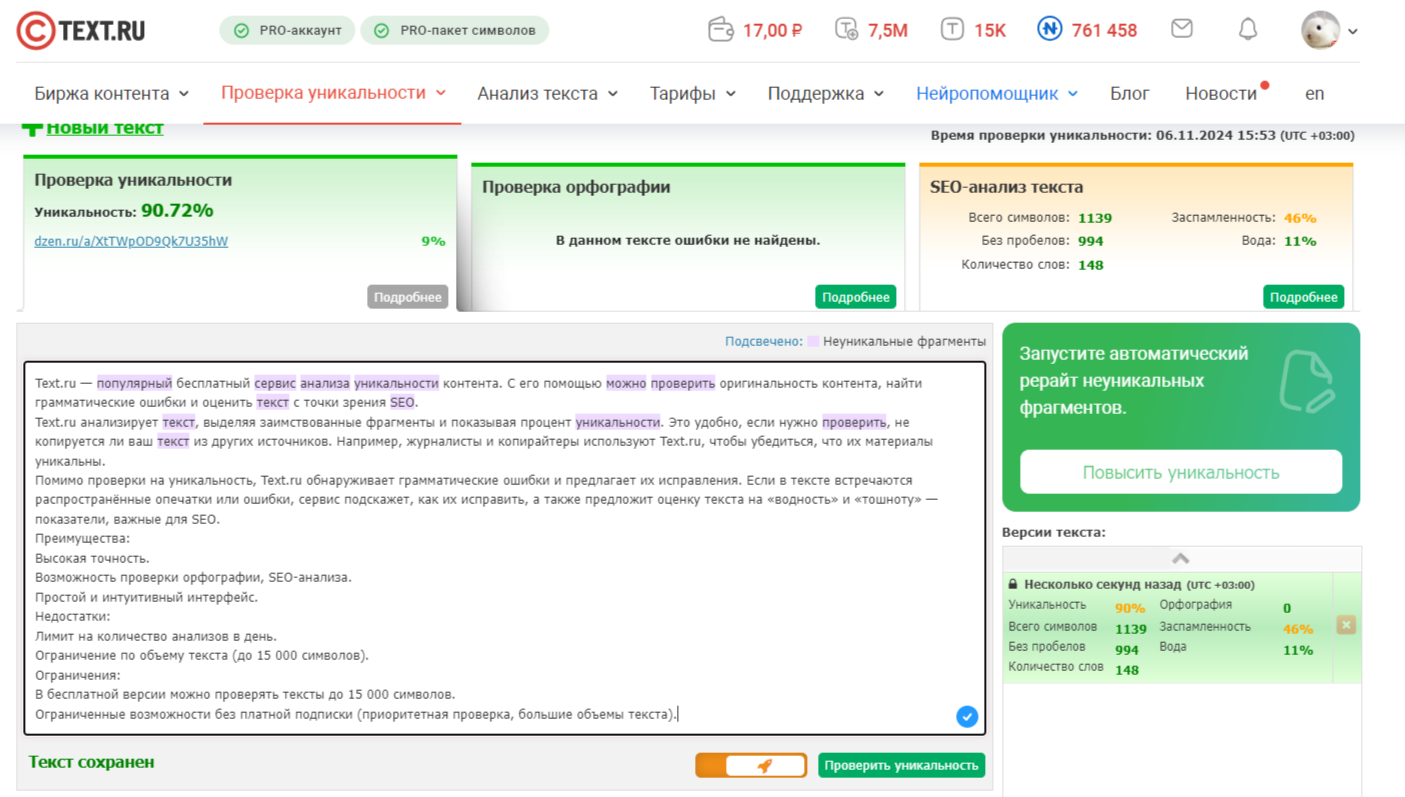
Task: Click the Несколько секунд назад version header
Action: point(1139,584)
